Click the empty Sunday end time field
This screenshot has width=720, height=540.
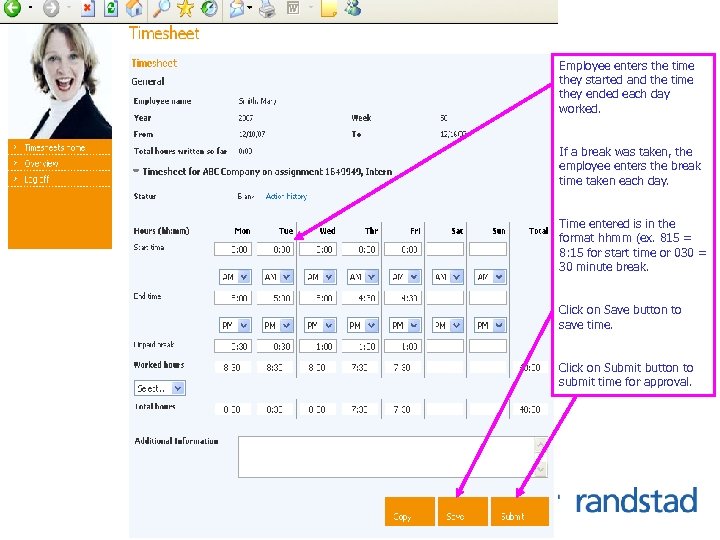click(x=488, y=298)
